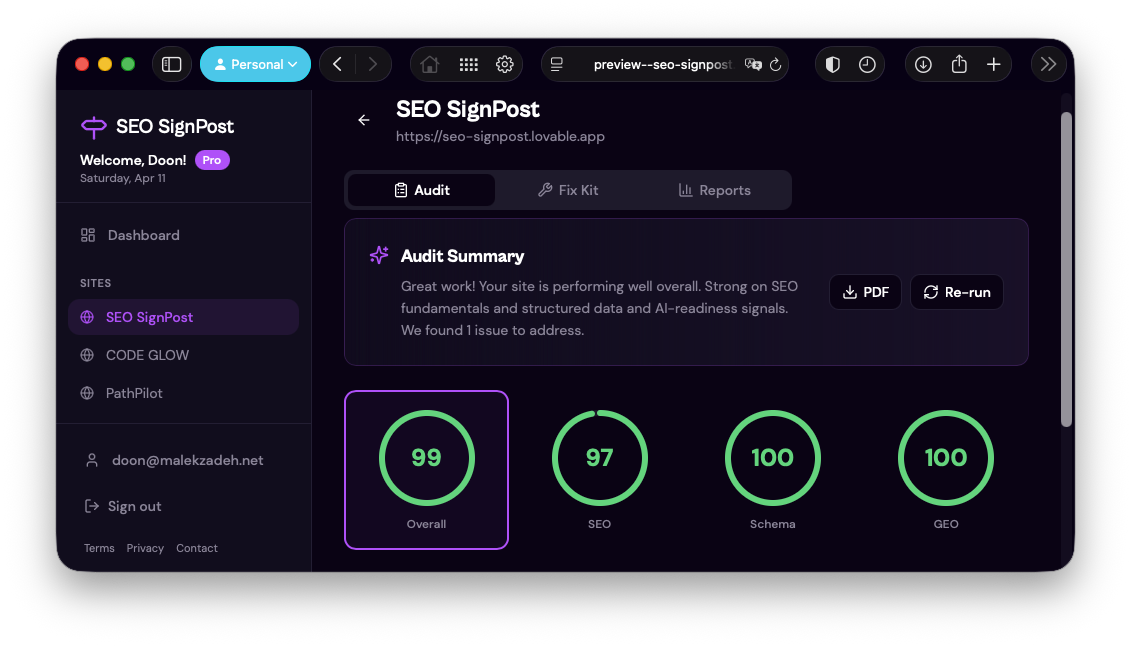Open the browser home page icon
This screenshot has height=646, width=1131.
430,64
